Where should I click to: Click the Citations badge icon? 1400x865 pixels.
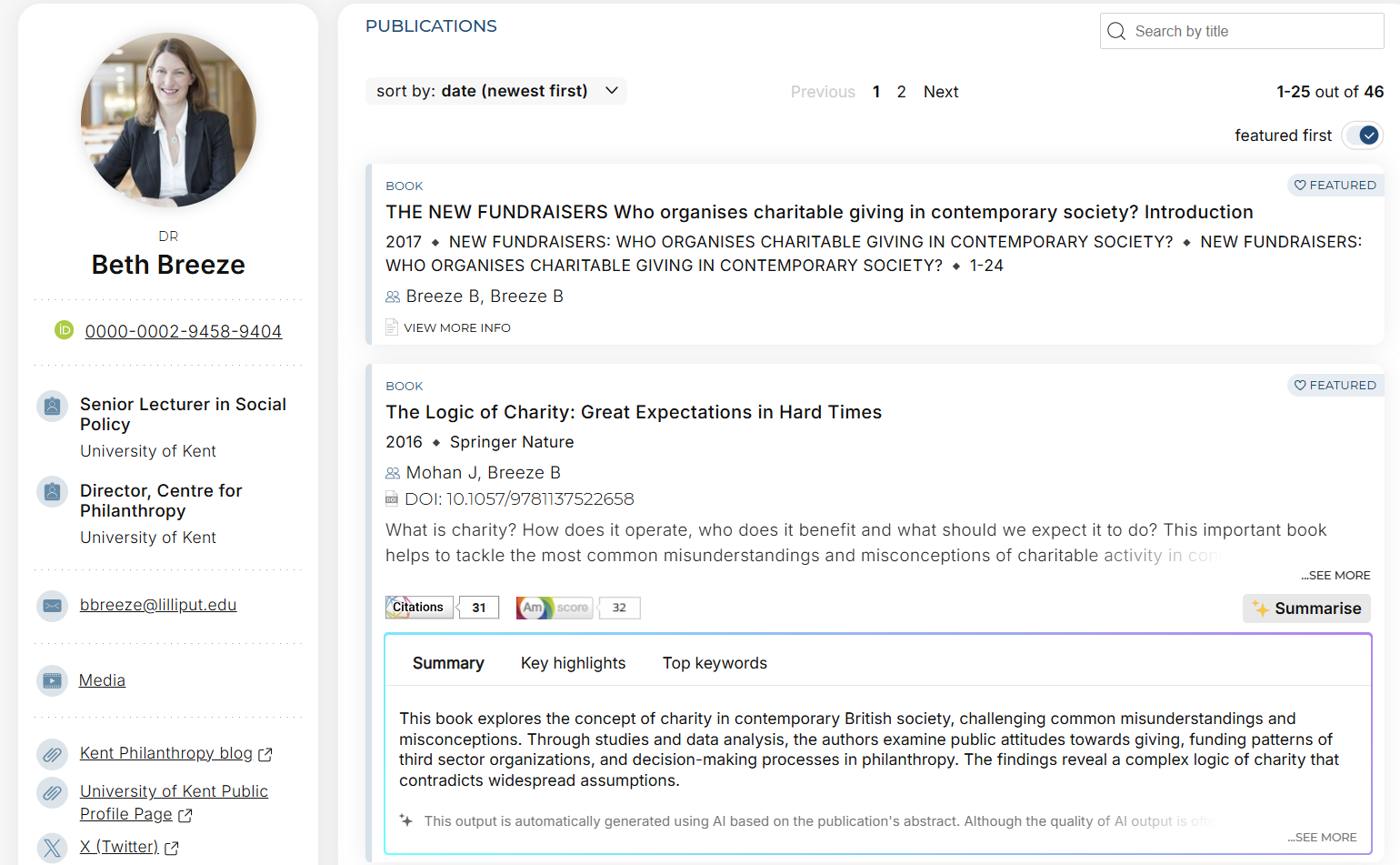419,608
